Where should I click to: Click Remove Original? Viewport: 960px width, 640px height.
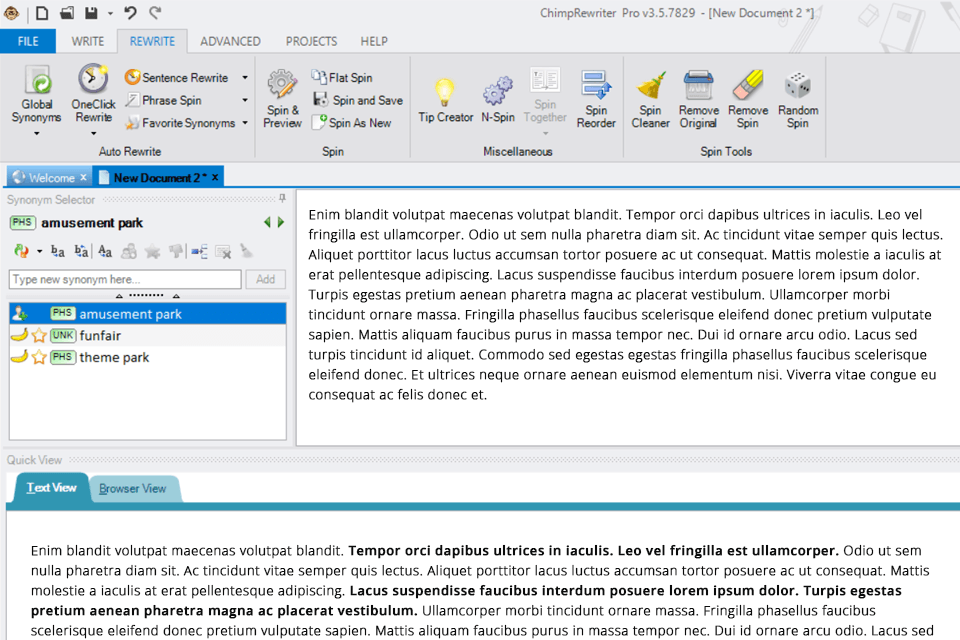pyautogui.click(x=699, y=99)
